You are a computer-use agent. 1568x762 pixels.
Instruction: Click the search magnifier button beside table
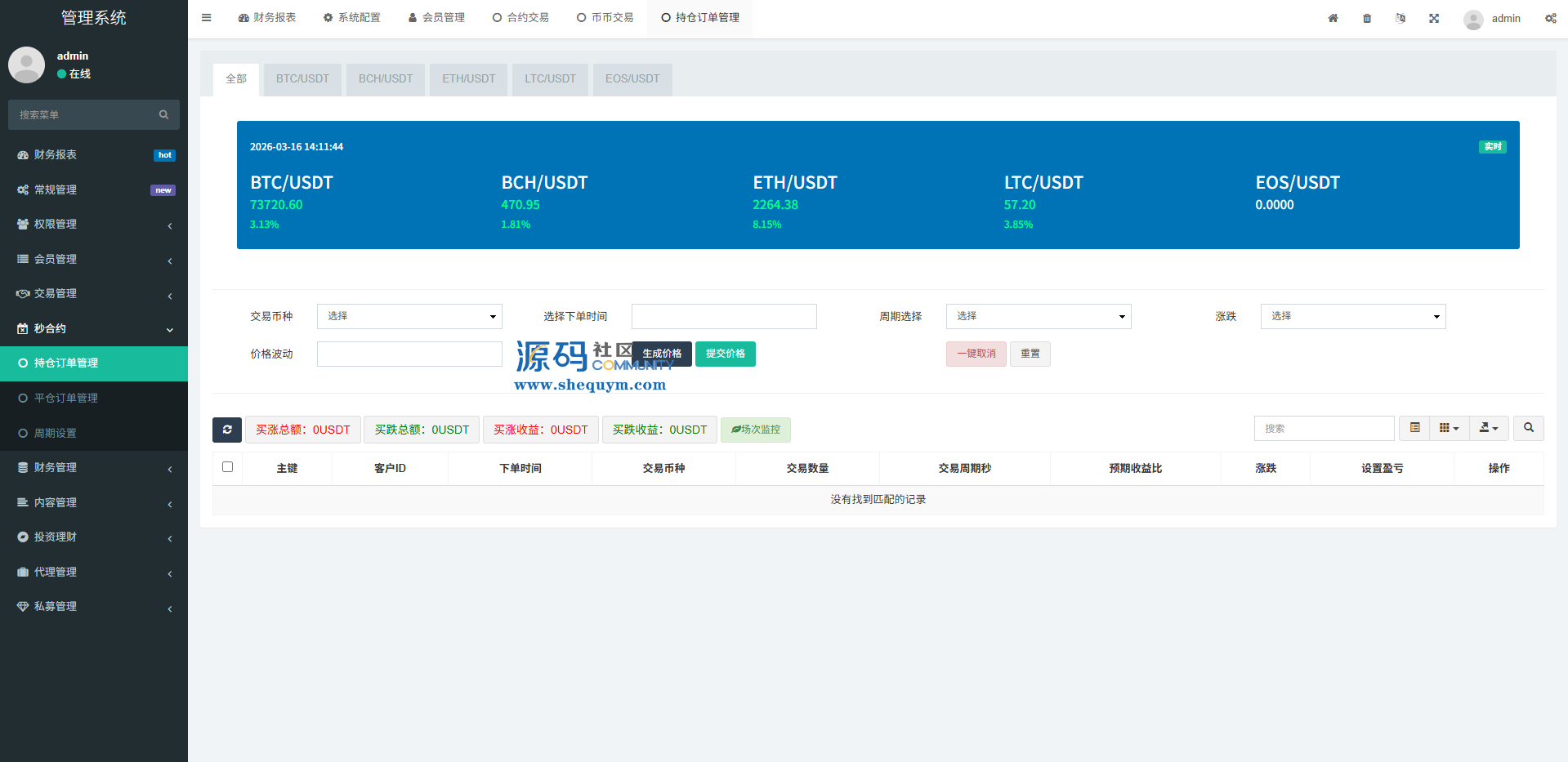click(1528, 428)
